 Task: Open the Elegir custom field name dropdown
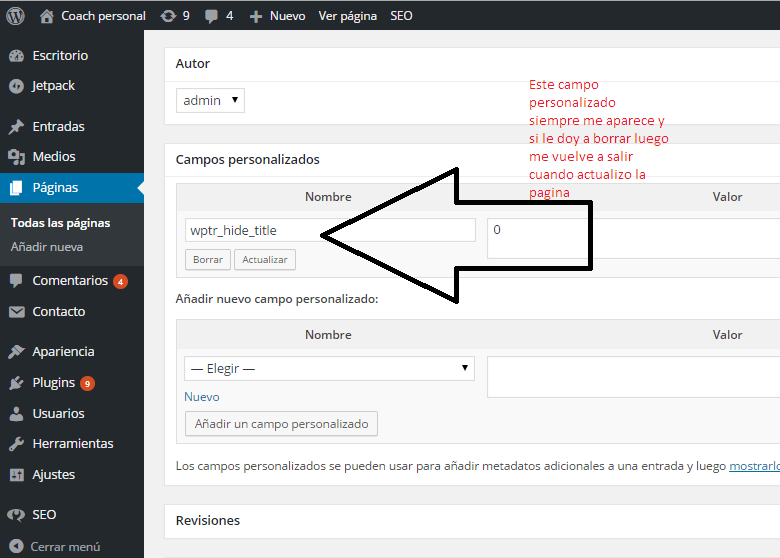click(x=329, y=369)
